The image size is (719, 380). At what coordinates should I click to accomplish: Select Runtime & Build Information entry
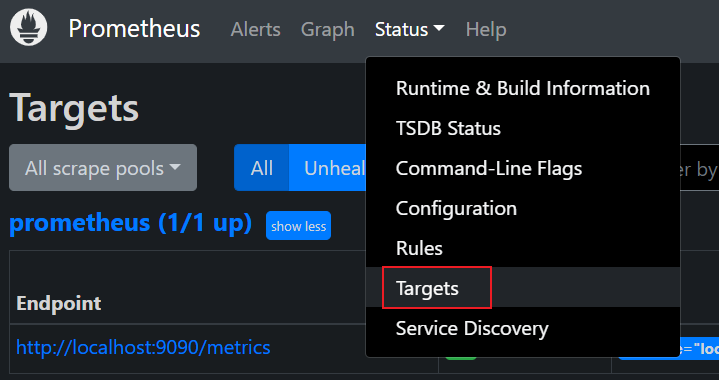click(523, 88)
